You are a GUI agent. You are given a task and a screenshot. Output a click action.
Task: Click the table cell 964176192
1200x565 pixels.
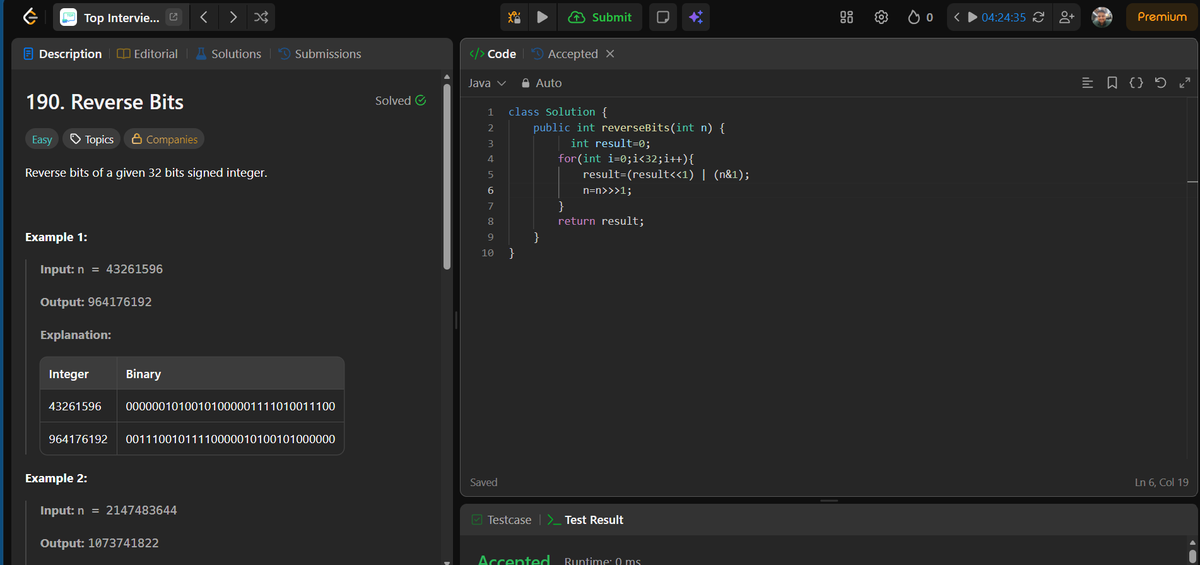78,439
